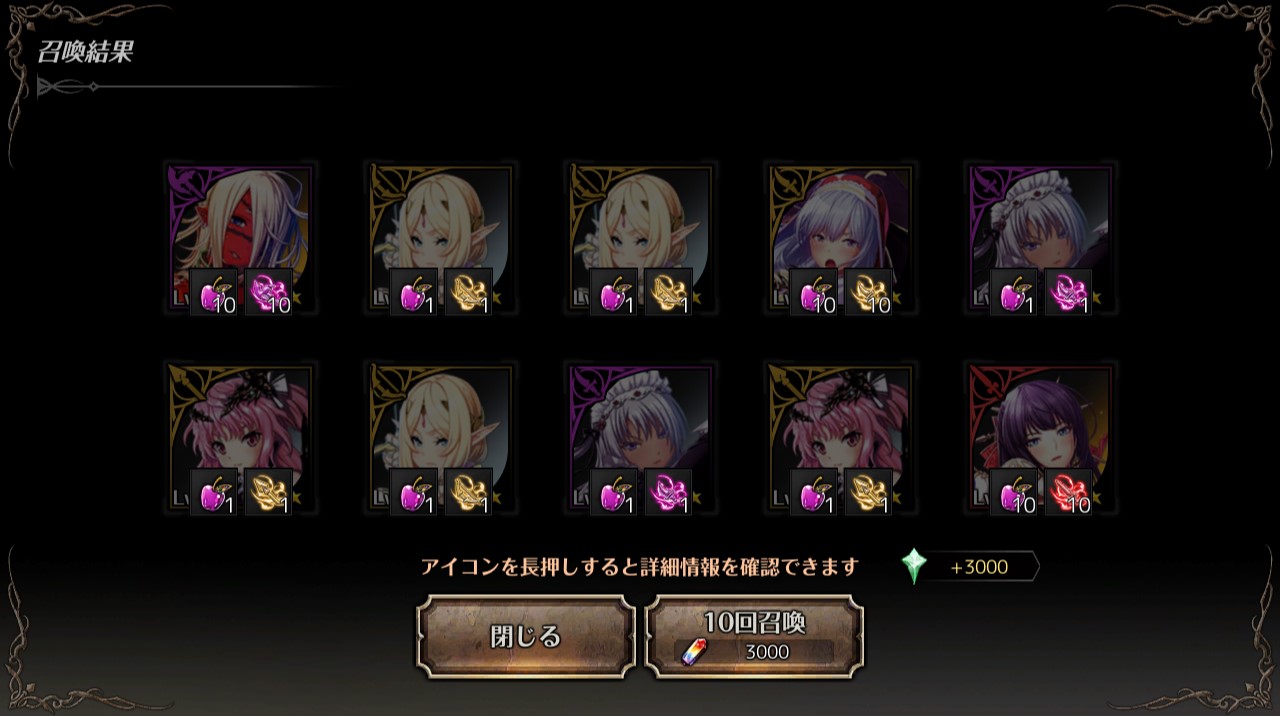Screen dimensions: 1280x716
Task: Select the pink-haired character in bottom-left slot
Action: (241, 440)
